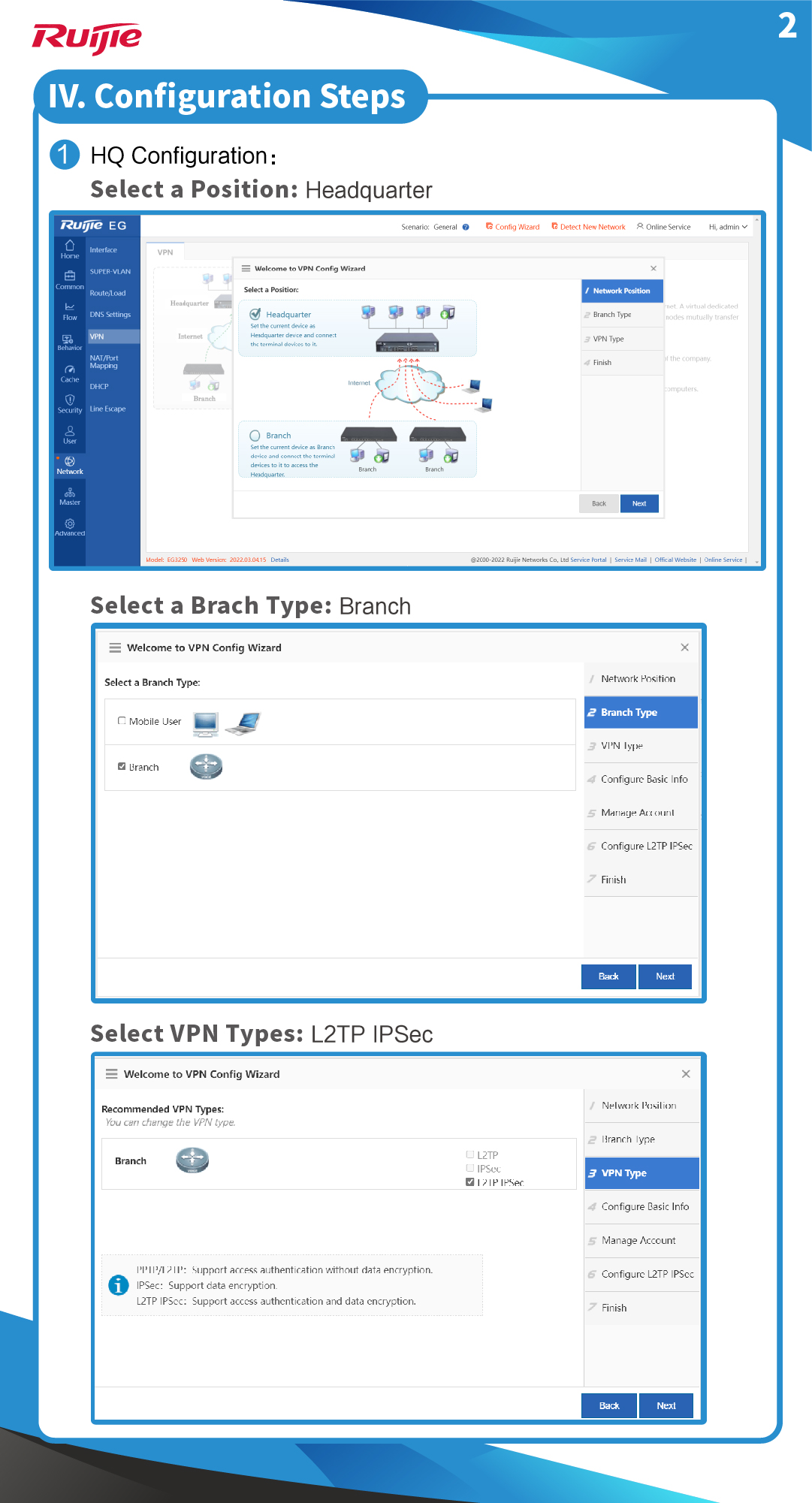Image resolution: width=812 pixels, height=1503 pixels.
Task: Click the laptop icon beside Mobile User
Action: 243,723
